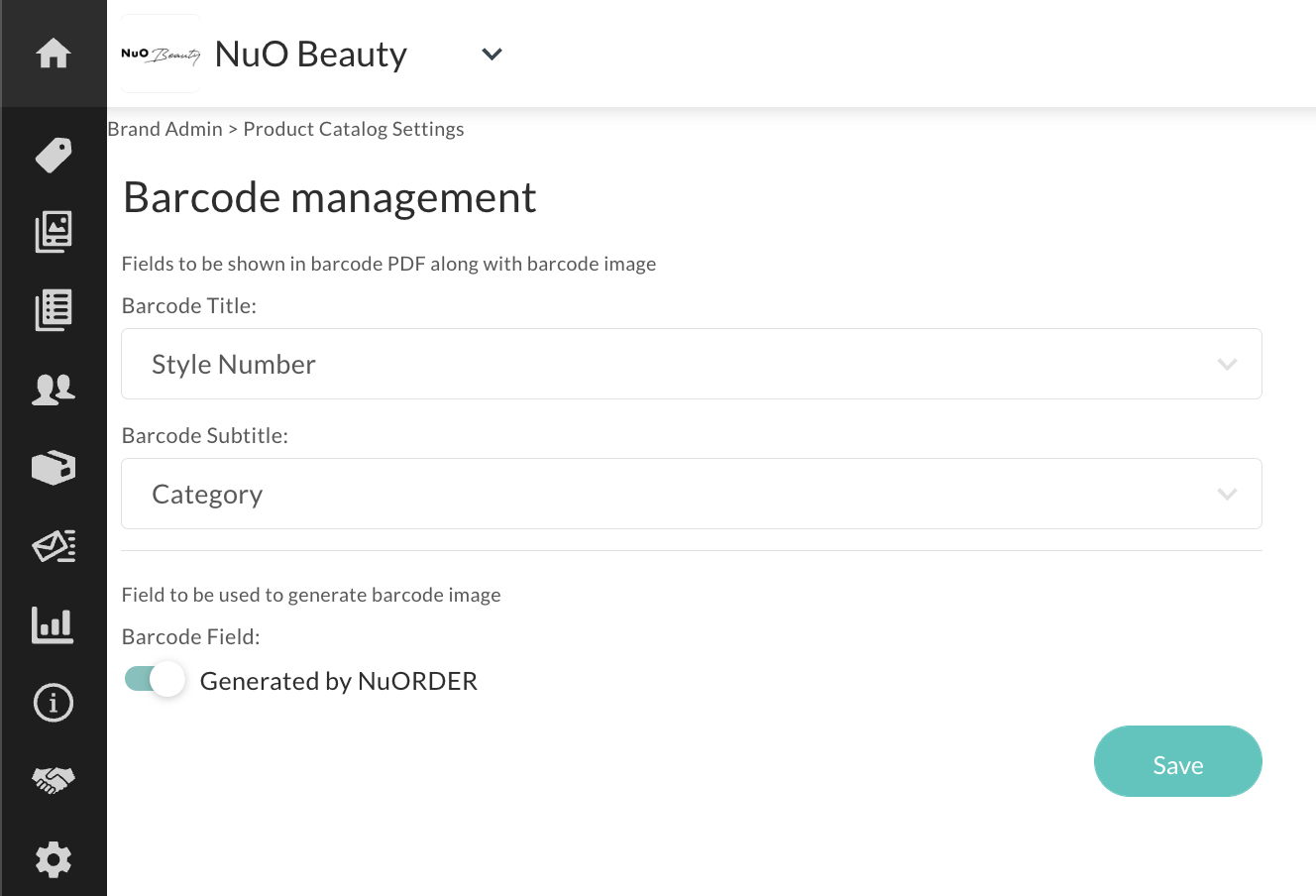Click Brand Admin in the breadcrumb
Viewport: 1316px width, 896px height.
[164, 129]
